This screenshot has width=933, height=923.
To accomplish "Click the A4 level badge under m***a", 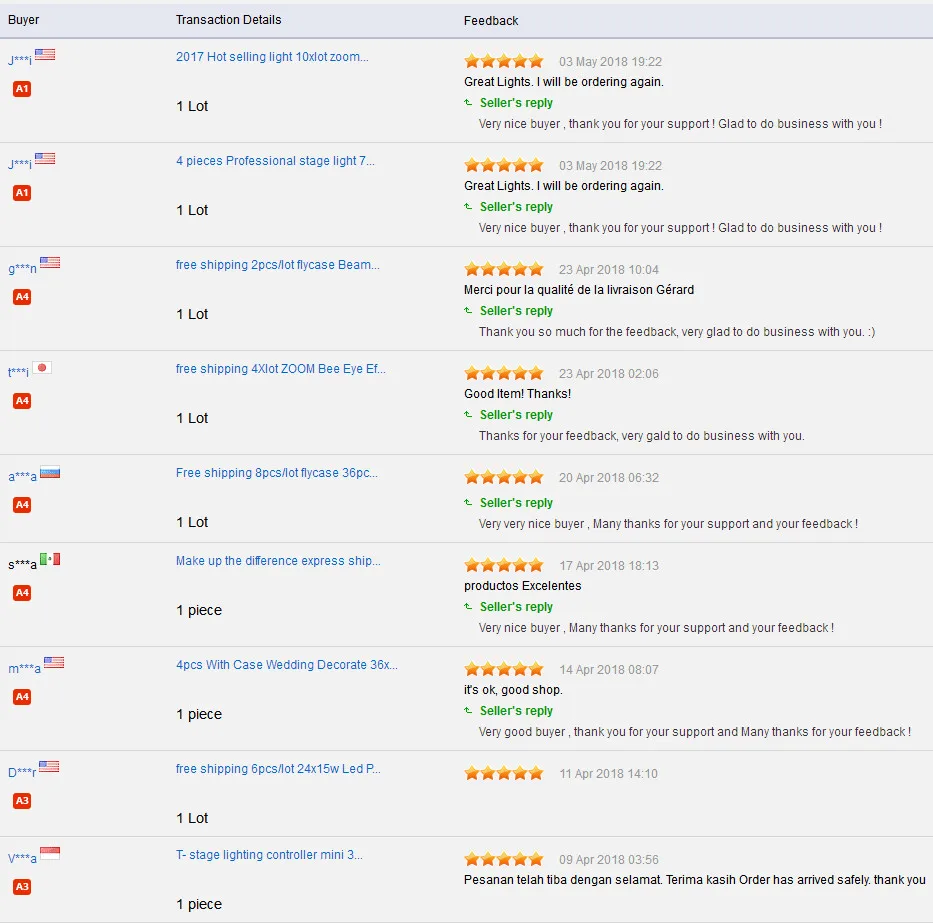I will pos(22,697).
